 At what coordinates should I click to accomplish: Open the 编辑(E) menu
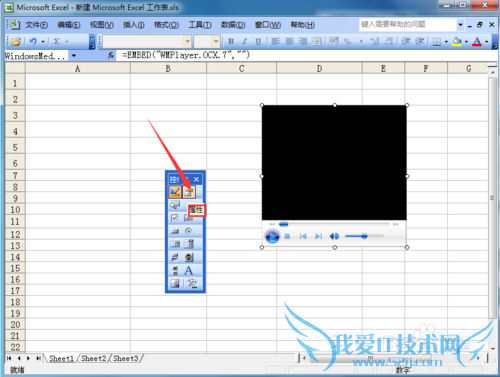tap(69, 25)
